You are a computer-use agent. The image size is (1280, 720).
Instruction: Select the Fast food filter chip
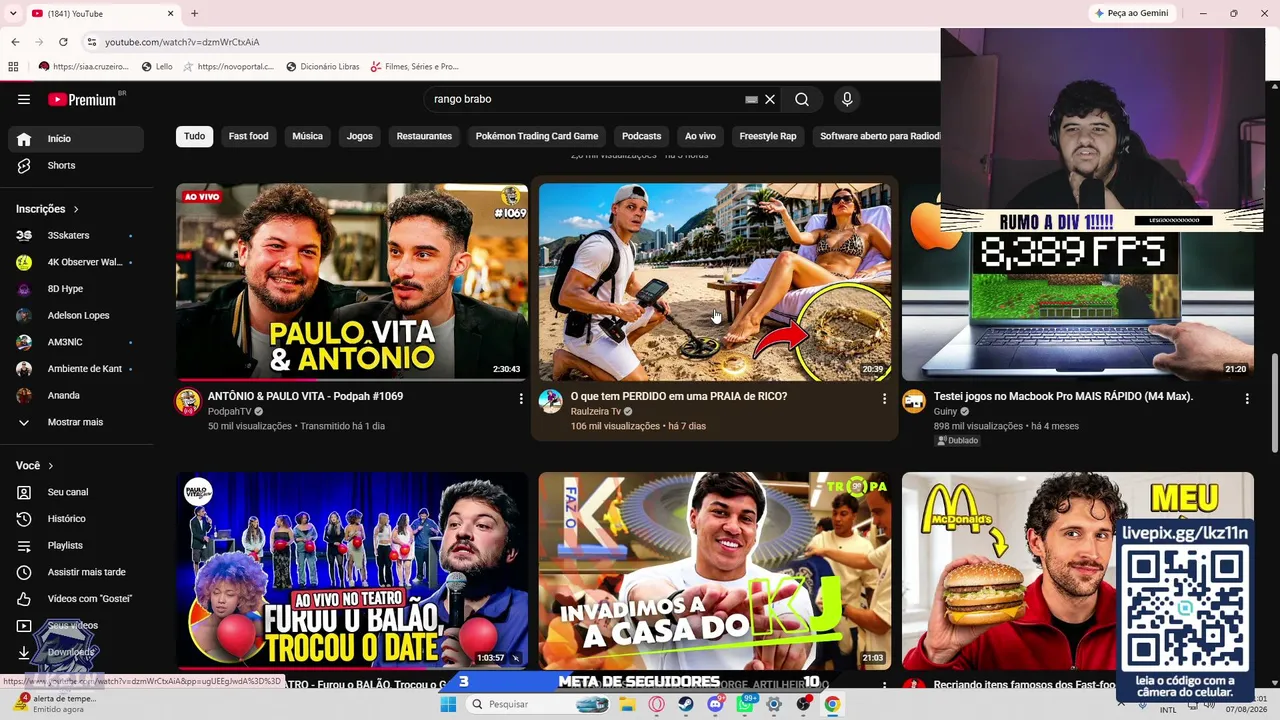pyautogui.click(x=248, y=136)
